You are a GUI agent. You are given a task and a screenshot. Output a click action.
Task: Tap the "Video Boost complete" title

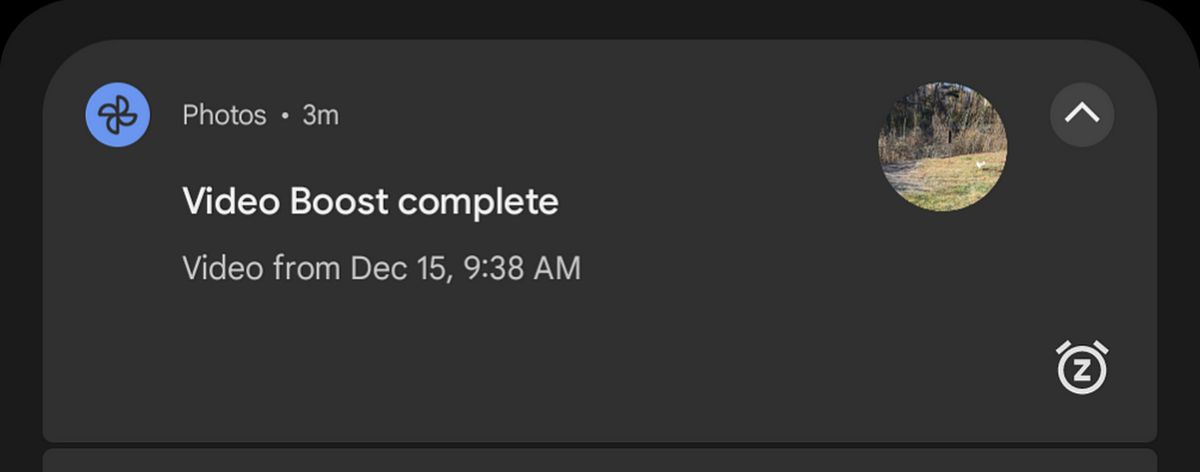pyautogui.click(x=370, y=202)
